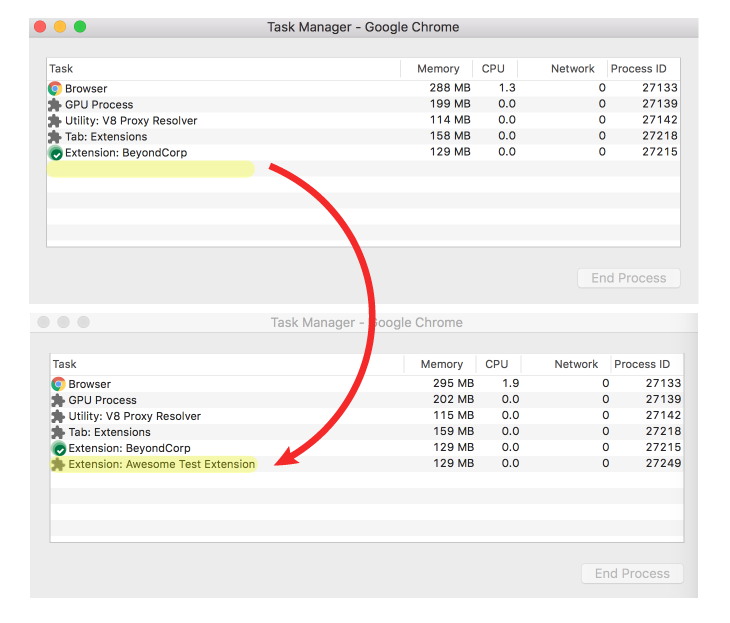Click CPU value 1.9 in lower window
Image resolution: width=730 pixels, height=623 pixels.
[511, 383]
